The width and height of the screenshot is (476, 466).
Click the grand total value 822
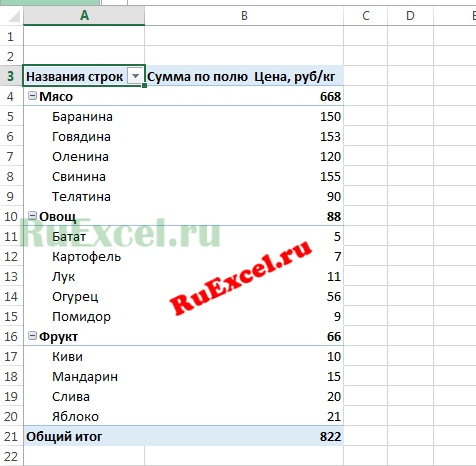click(244, 436)
